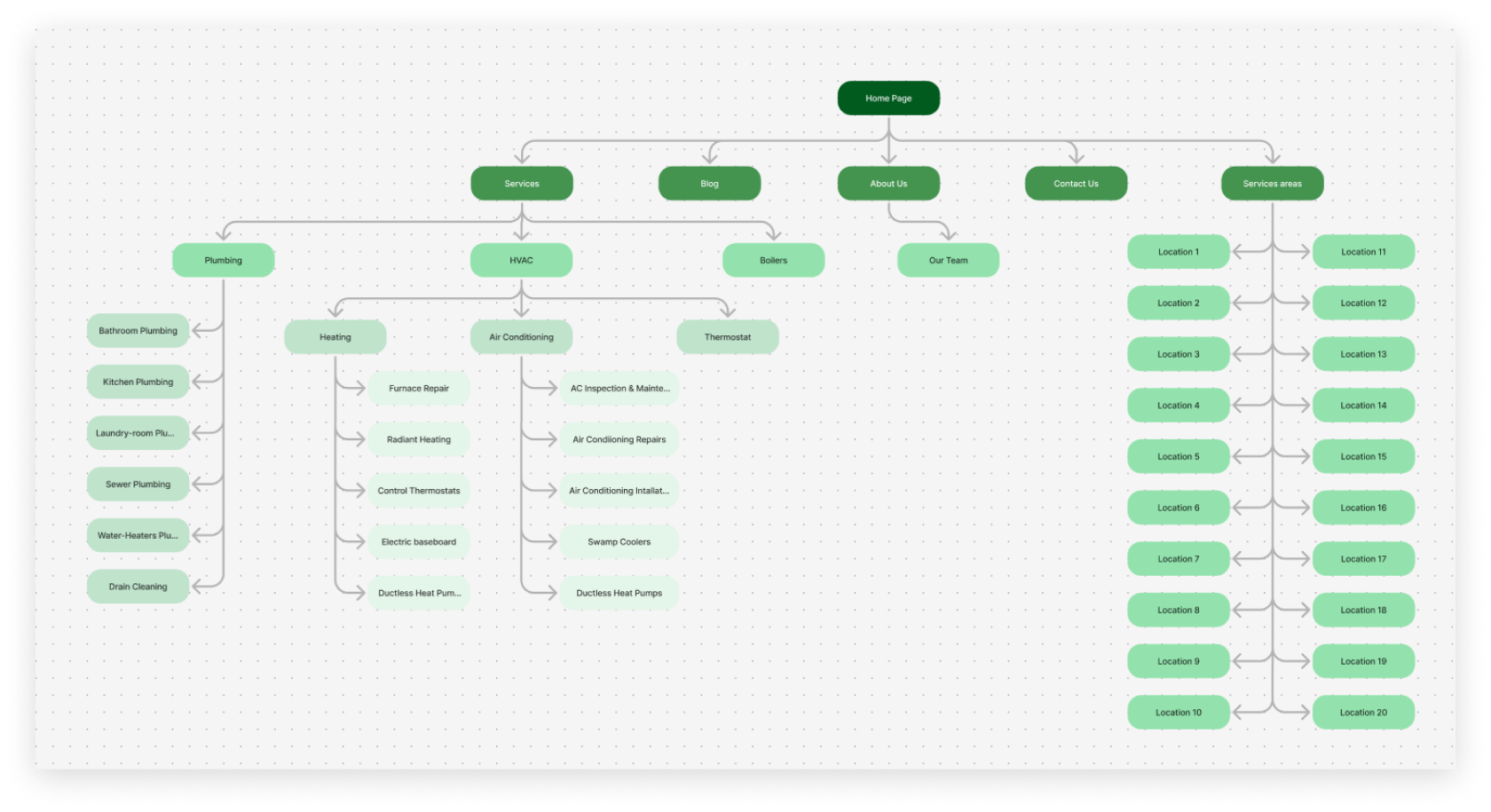This screenshot has height=812, width=1491.
Task: Select the Blog node
Action: [x=709, y=184]
